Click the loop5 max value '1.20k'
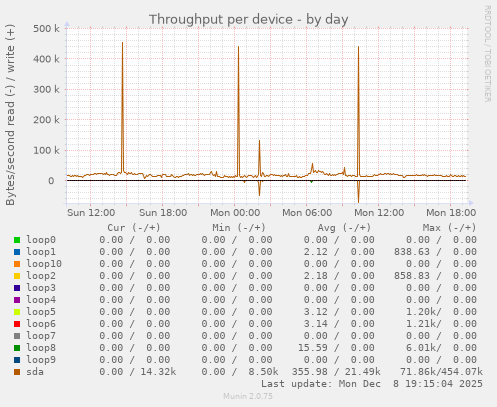The image size is (497, 407). [421, 312]
